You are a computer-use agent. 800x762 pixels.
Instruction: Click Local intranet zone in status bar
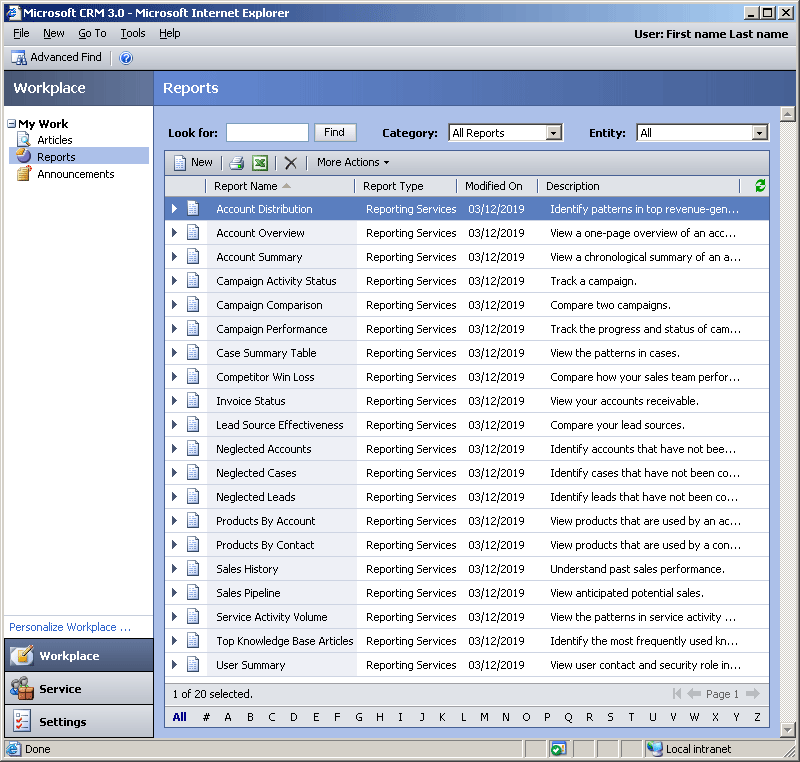tap(689, 749)
